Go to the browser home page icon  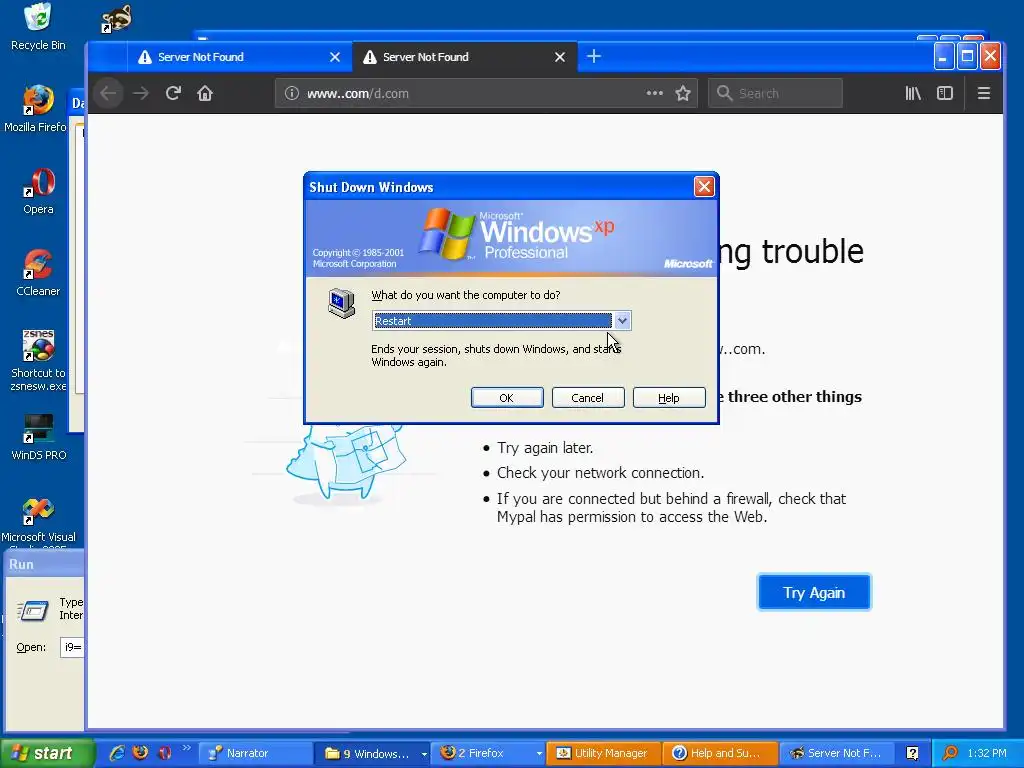(x=205, y=93)
